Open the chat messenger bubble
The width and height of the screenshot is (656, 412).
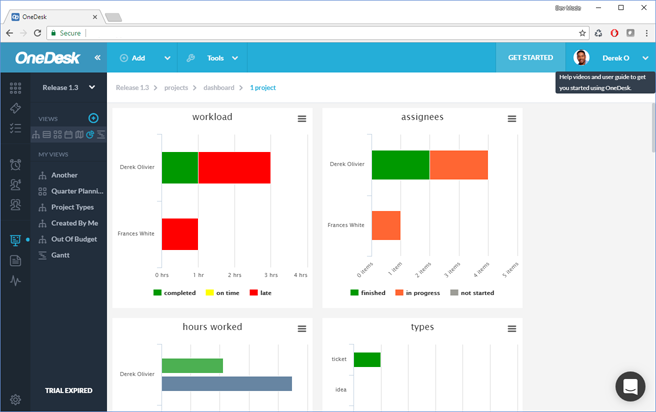pyautogui.click(x=630, y=386)
